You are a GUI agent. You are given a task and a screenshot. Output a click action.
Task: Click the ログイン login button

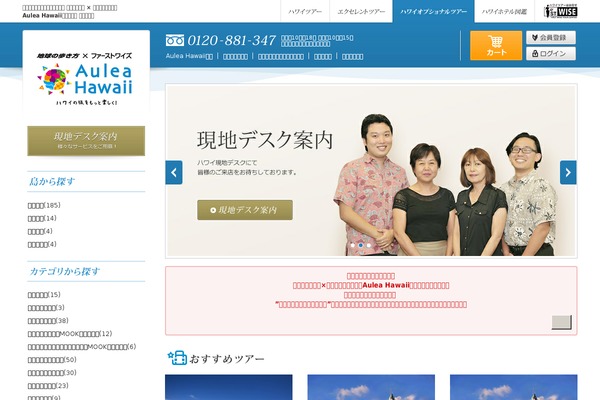(x=551, y=54)
